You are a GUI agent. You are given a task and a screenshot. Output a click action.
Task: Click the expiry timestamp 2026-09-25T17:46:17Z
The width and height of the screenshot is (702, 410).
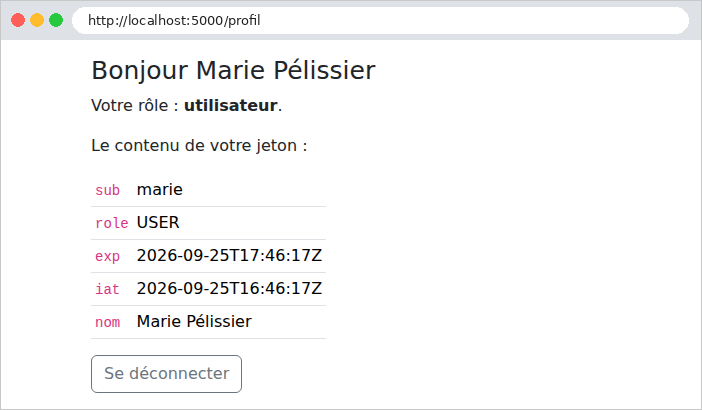pos(229,256)
